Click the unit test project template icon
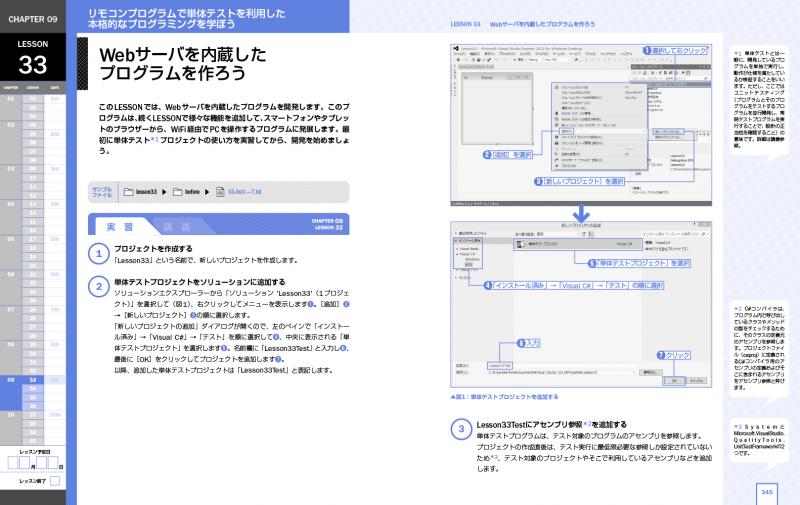The width and height of the screenshot is (800, 505). pos(520,244)
